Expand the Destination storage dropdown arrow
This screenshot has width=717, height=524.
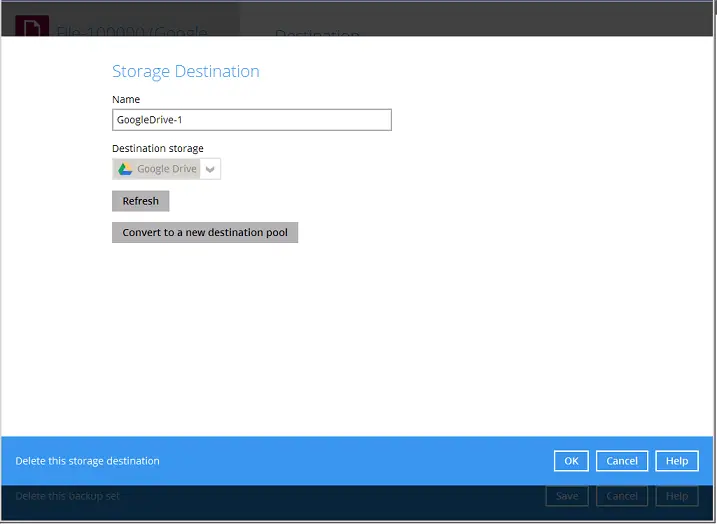210,169
